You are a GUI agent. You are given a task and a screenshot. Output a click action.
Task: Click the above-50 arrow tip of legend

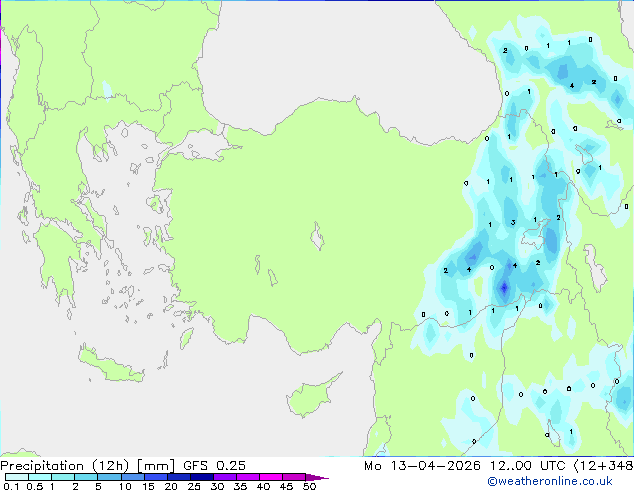pyautogui.click(x=317, y=477)
